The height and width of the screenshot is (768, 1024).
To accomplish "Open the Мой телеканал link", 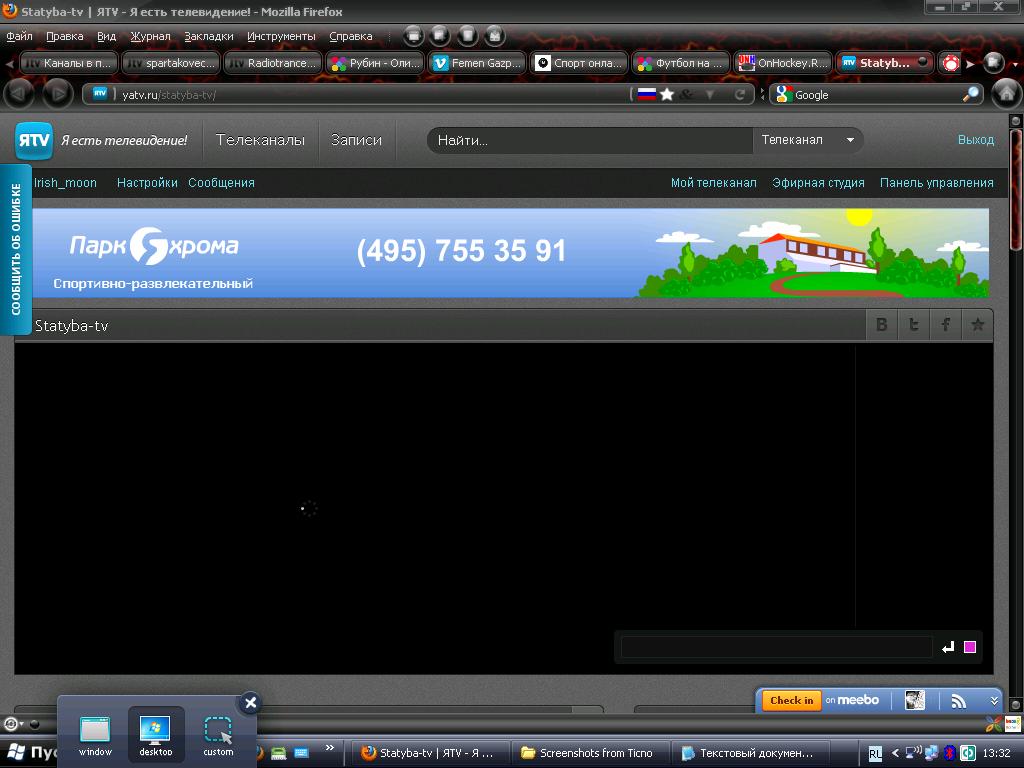I will (714, 183).
